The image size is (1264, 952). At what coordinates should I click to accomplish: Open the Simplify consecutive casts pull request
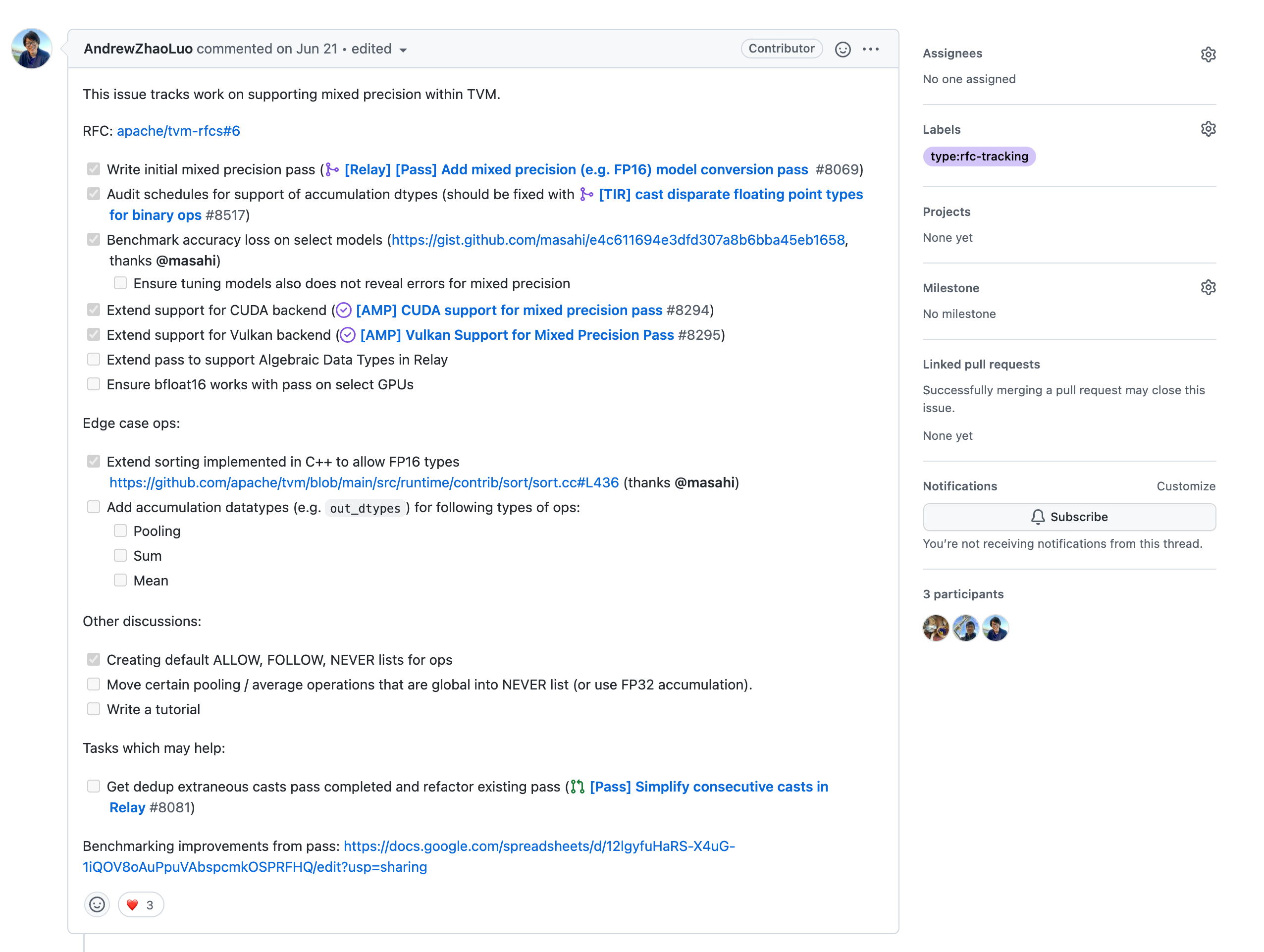[x=709, y=787]
